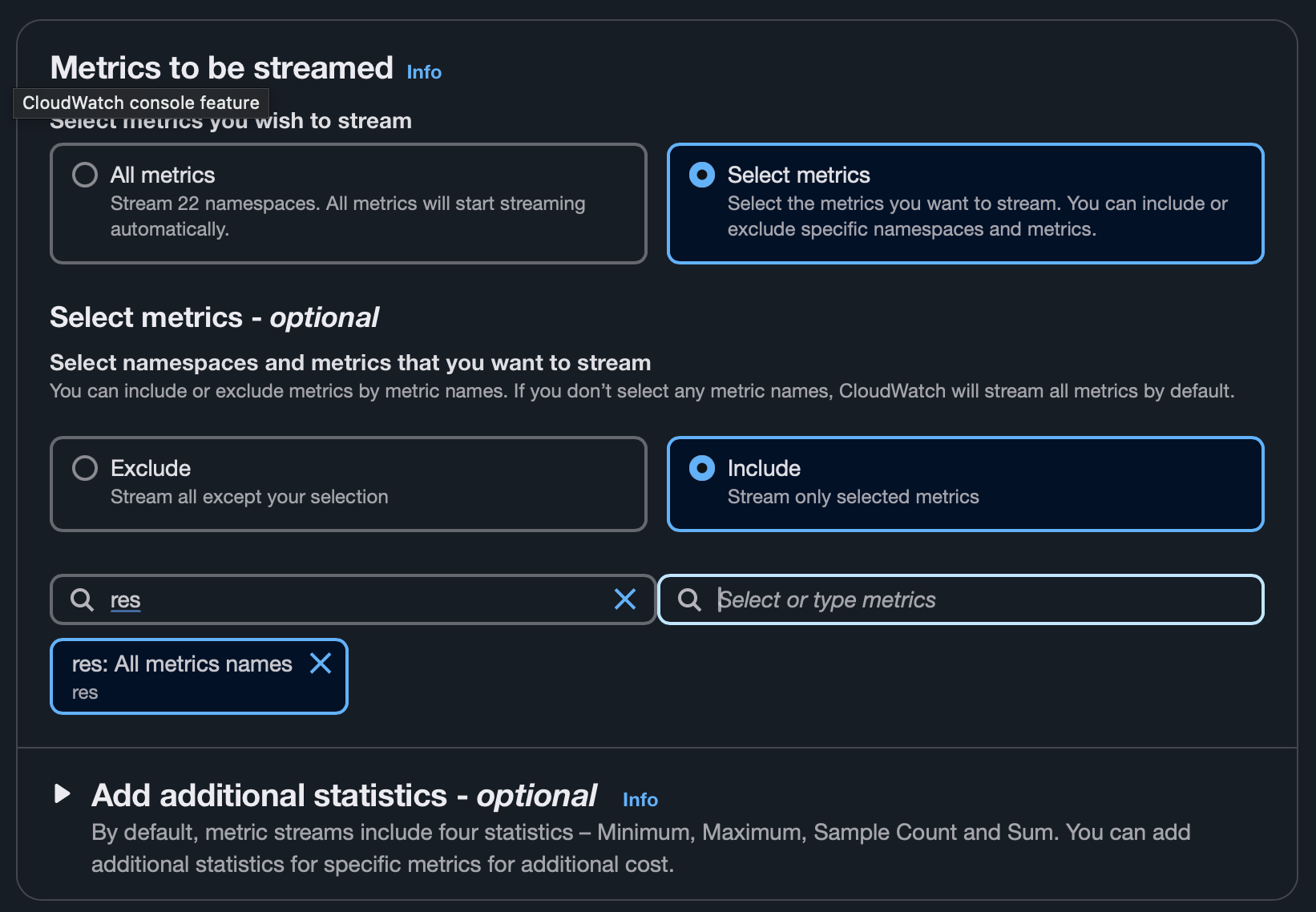Expand the Add additional statistics triangle
The width and height of the screenshot is (1316, 912).
pyautogui.click(x=62, y=794)
